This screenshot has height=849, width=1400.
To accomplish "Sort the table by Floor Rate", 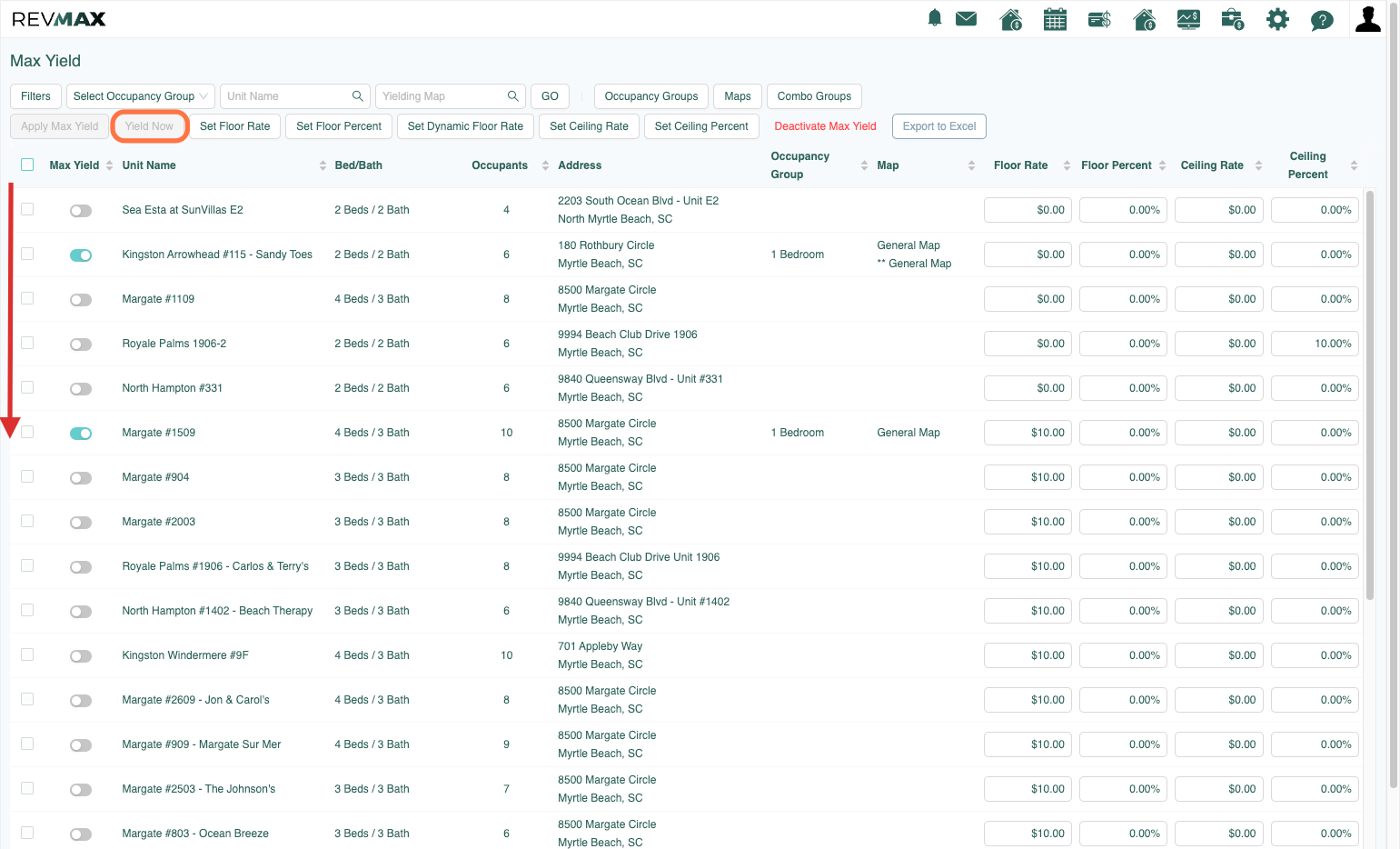I will pos(1067,165).
